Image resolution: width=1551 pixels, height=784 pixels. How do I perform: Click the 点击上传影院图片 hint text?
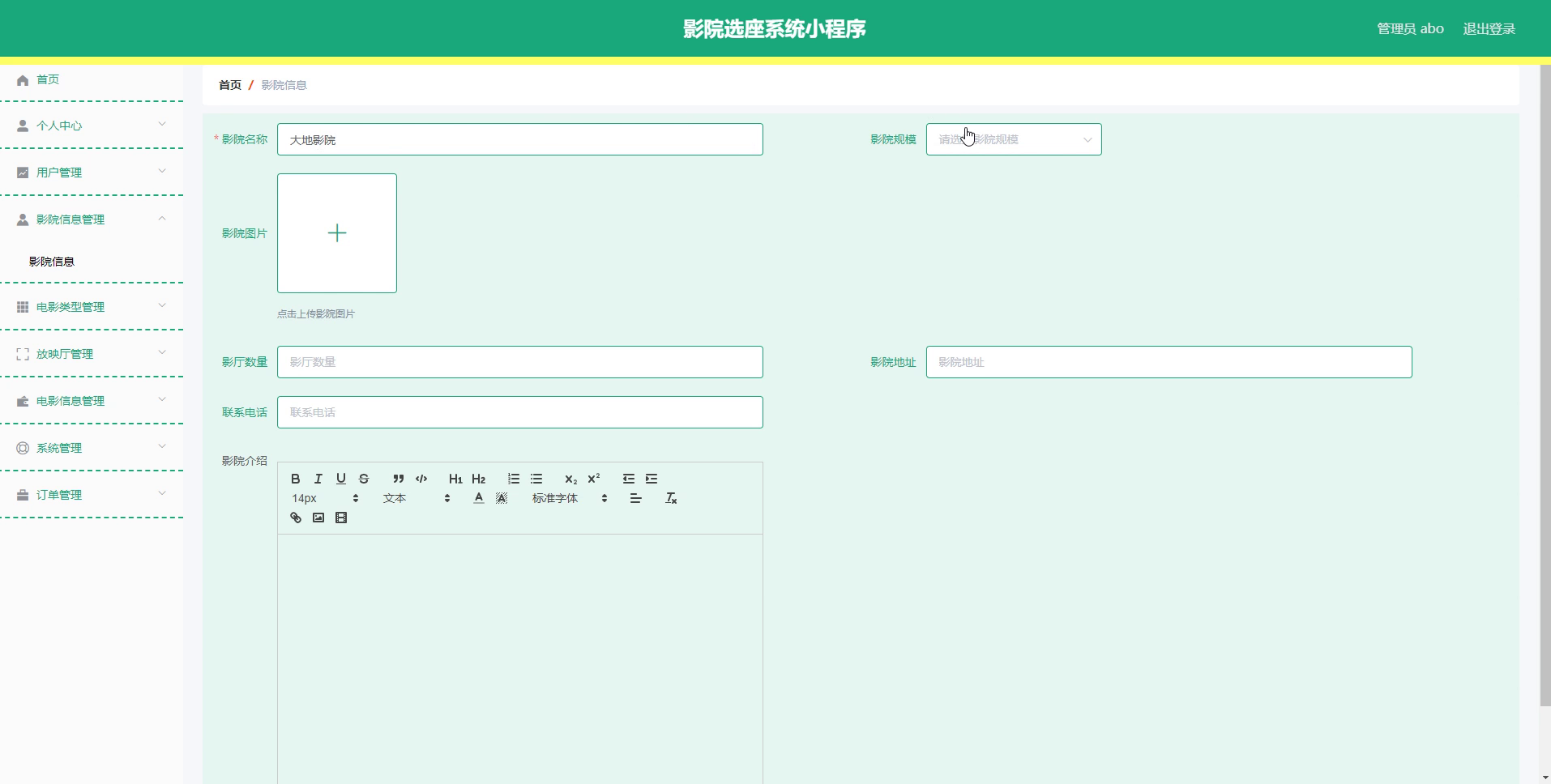316,314
